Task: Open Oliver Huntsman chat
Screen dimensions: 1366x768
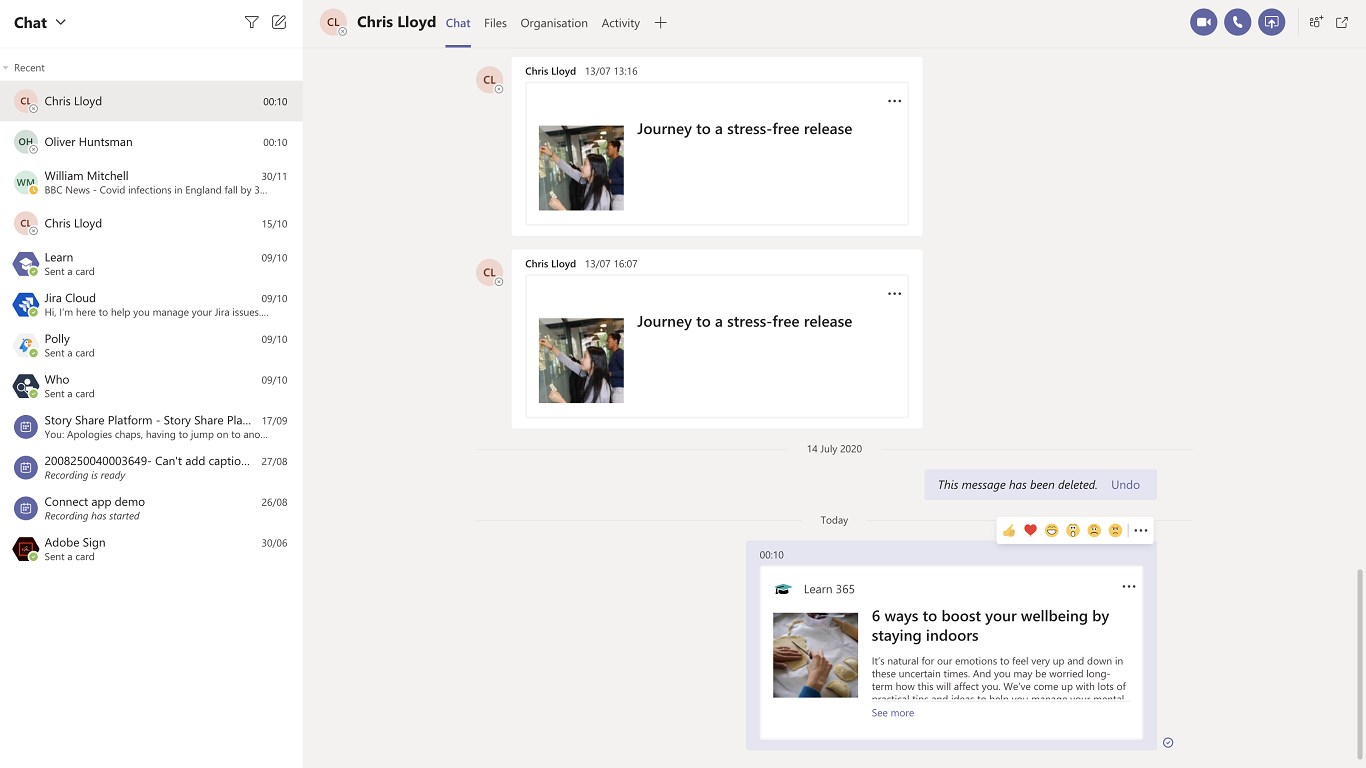Action: point(151,142)
